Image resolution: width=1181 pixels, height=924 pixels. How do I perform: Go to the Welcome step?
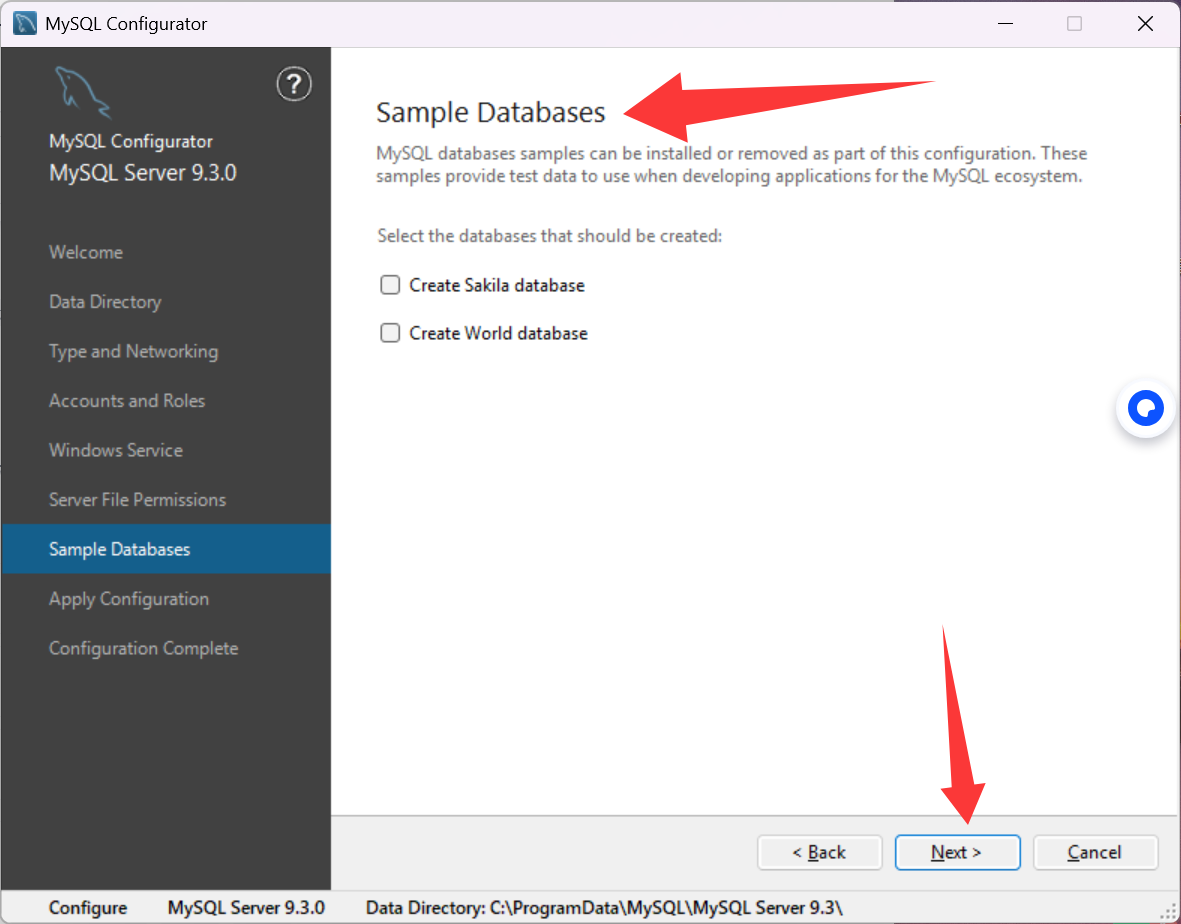86,252
